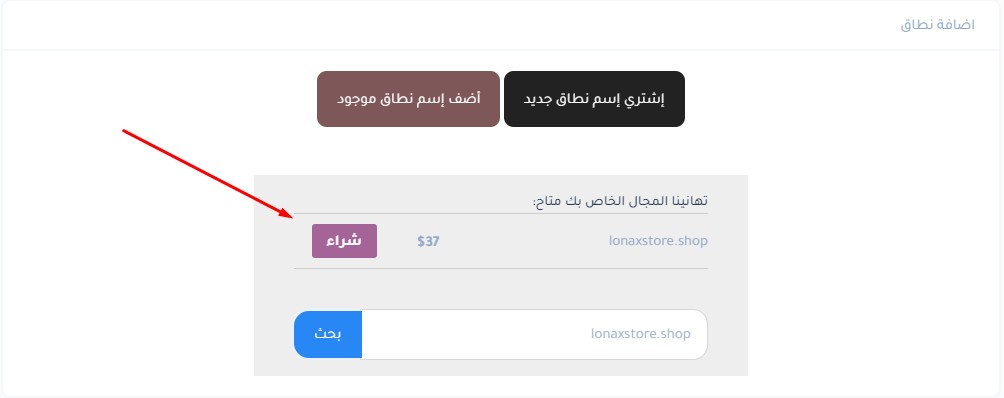Click the blue بحث search button
1004x398 pixels.
328,334
